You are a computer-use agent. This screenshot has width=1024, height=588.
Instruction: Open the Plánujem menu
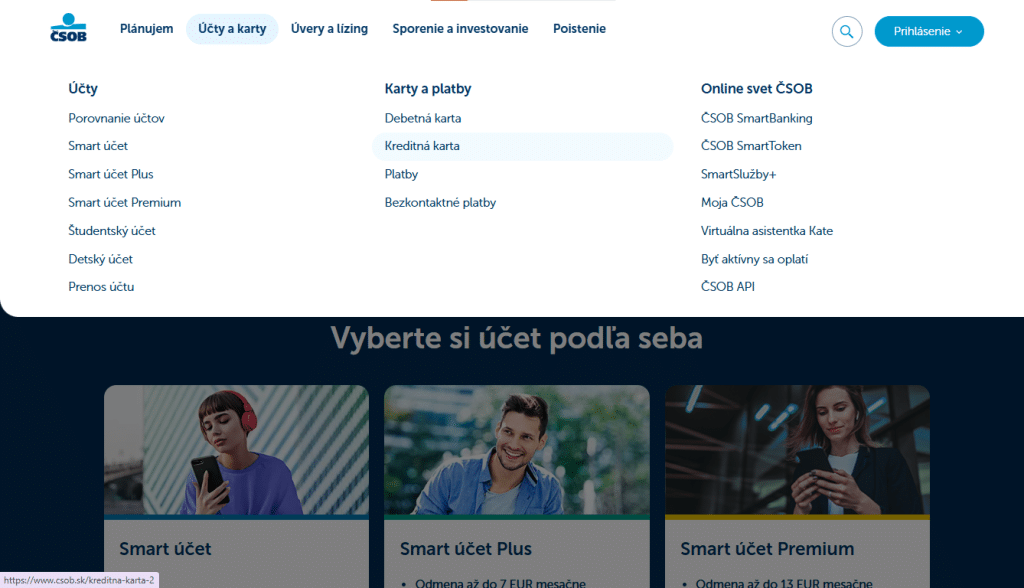(146, 29)
